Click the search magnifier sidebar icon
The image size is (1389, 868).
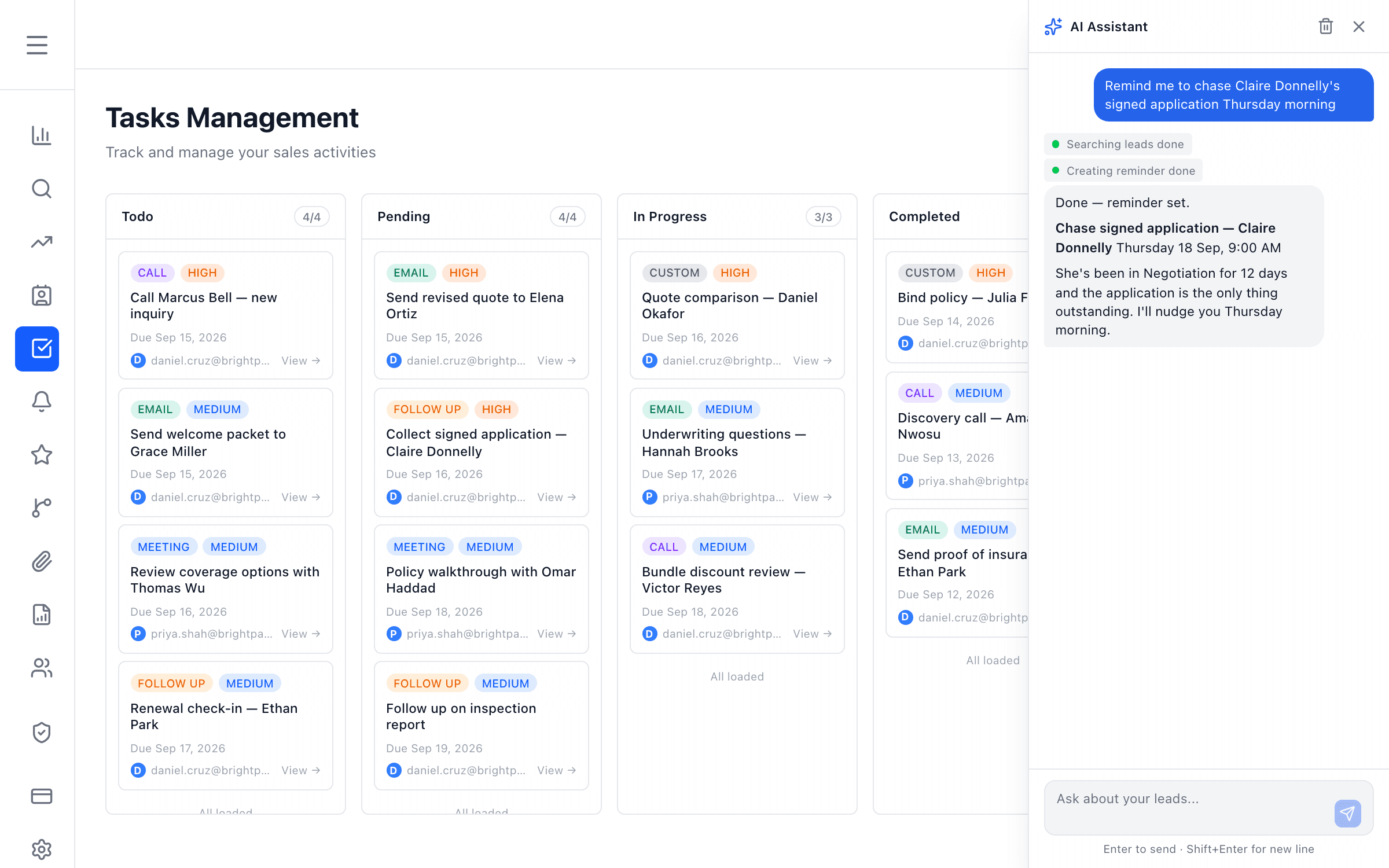[x=42, y=189]
